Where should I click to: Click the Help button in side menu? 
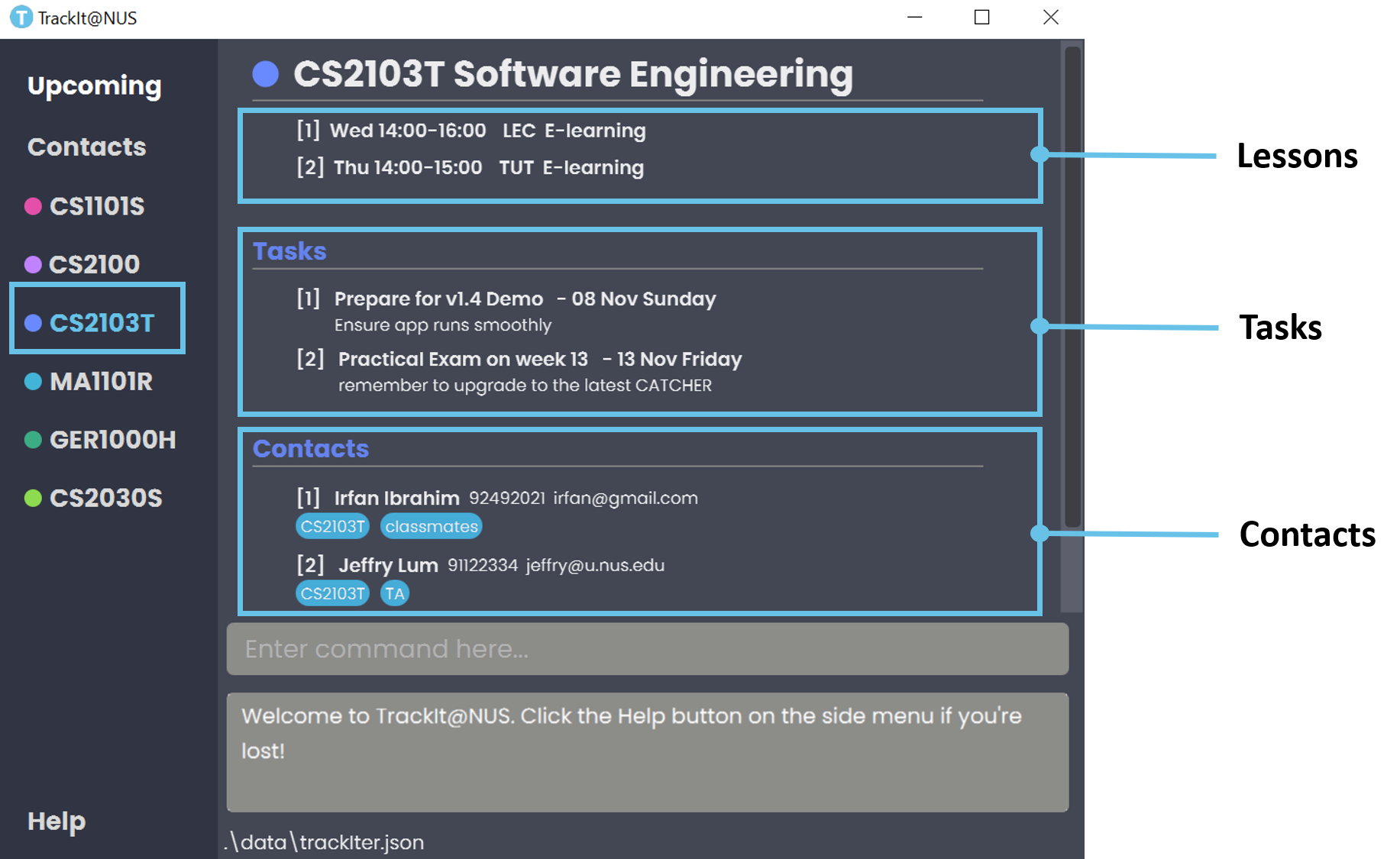[x=57, y=821]
